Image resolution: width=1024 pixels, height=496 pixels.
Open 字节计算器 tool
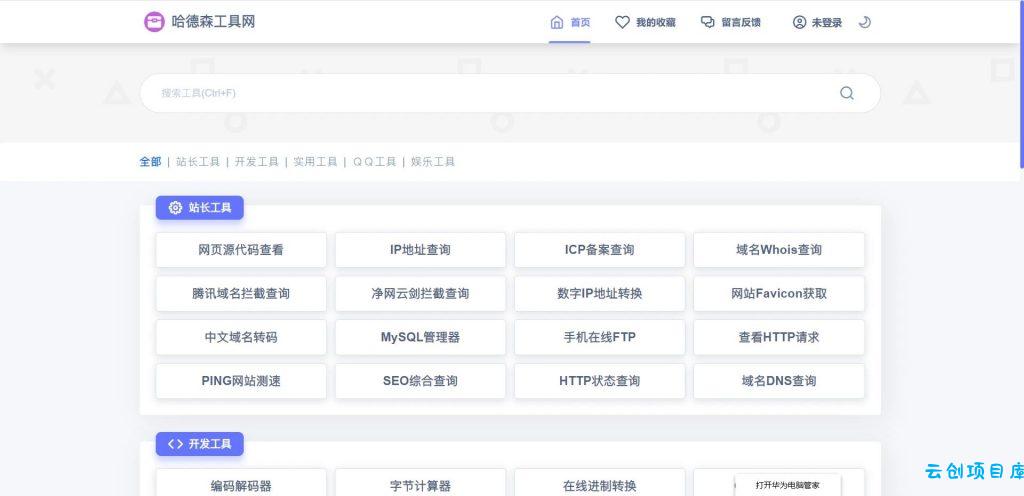coord(421,483)
